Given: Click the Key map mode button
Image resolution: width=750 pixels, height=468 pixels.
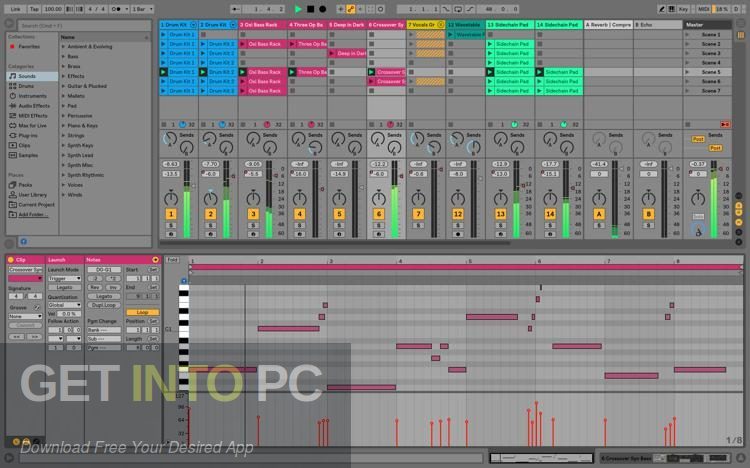Looking at the screenshot, I should [x=683, y=9].
